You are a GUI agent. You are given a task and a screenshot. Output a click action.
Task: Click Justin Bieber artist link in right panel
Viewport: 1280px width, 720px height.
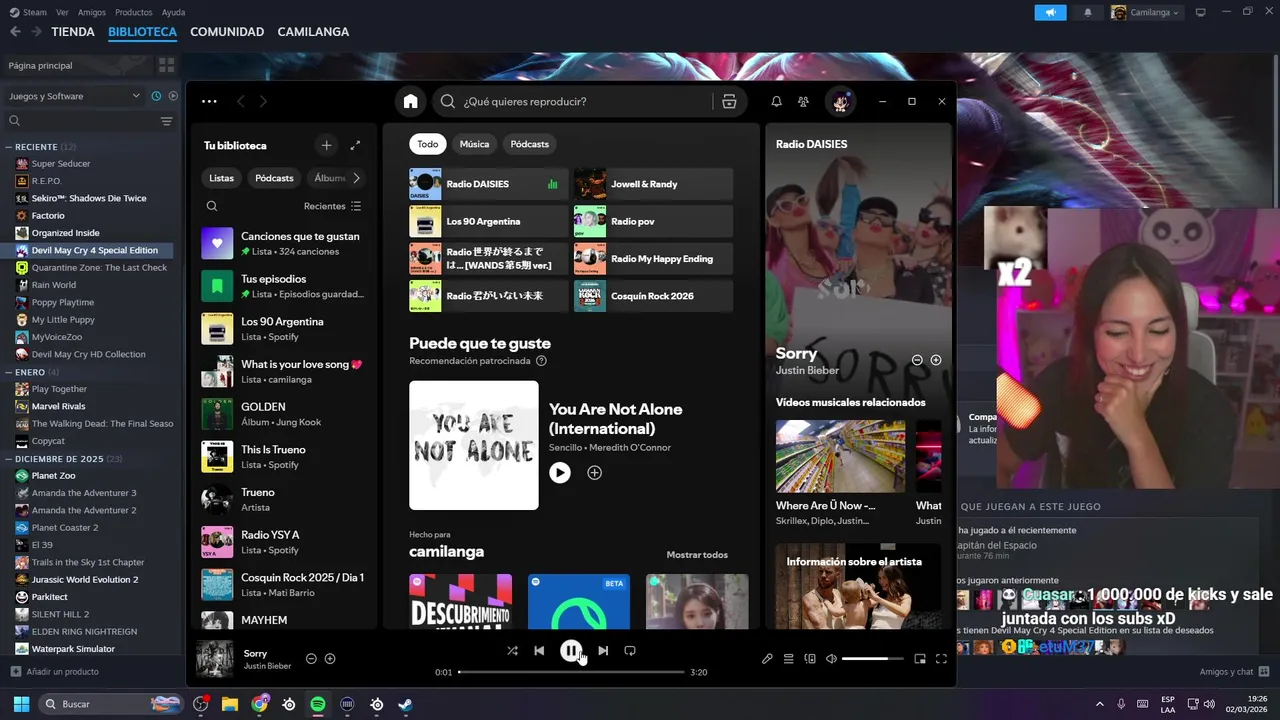tap(807, 371)
